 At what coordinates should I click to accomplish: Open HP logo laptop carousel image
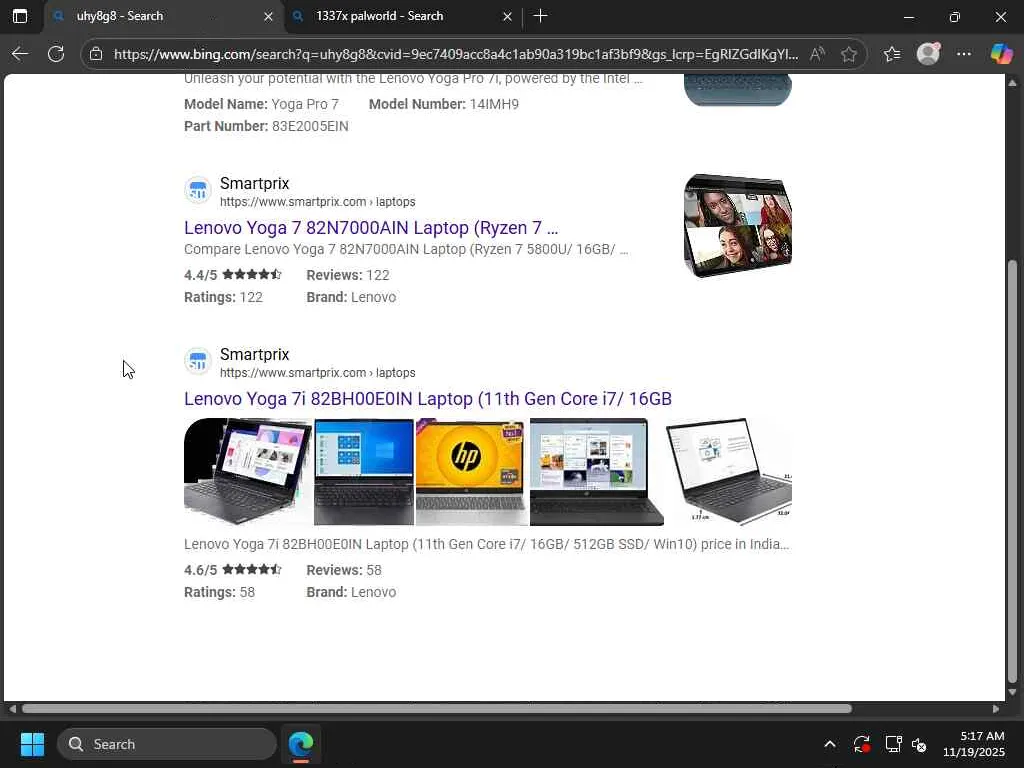click(471, 472)
